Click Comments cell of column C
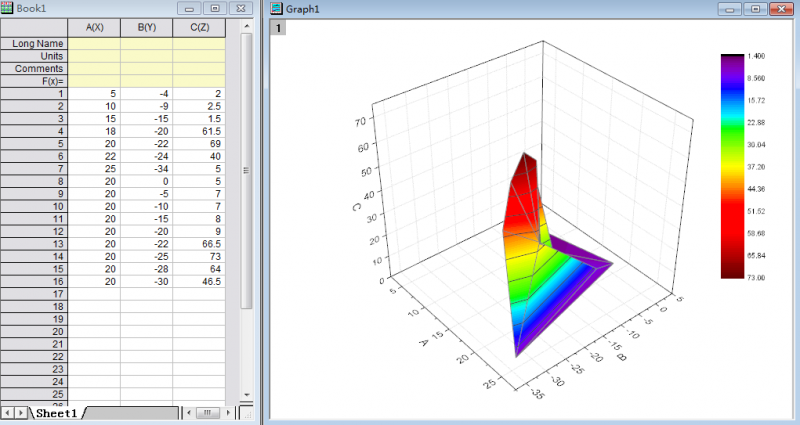The image size is (800, 425). point(199,68)
